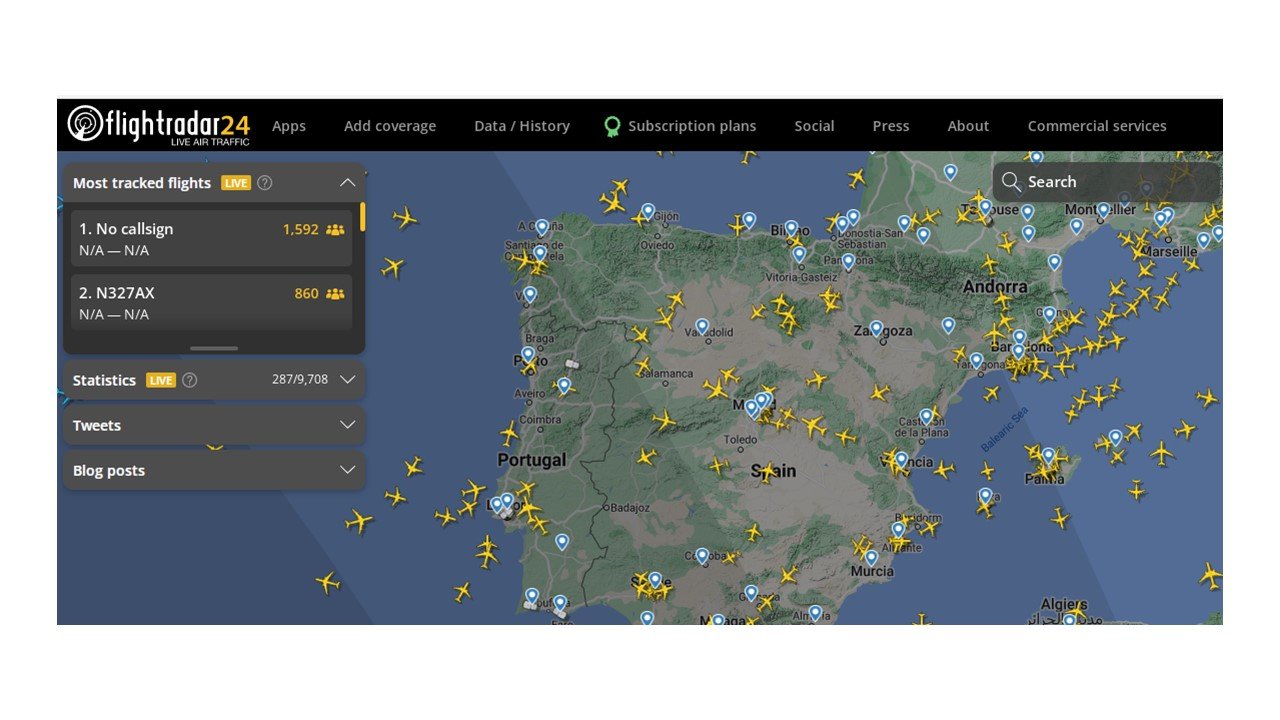Click the airport pin at Palma
The image size is (1280, 720).
tap(1048, 456)
